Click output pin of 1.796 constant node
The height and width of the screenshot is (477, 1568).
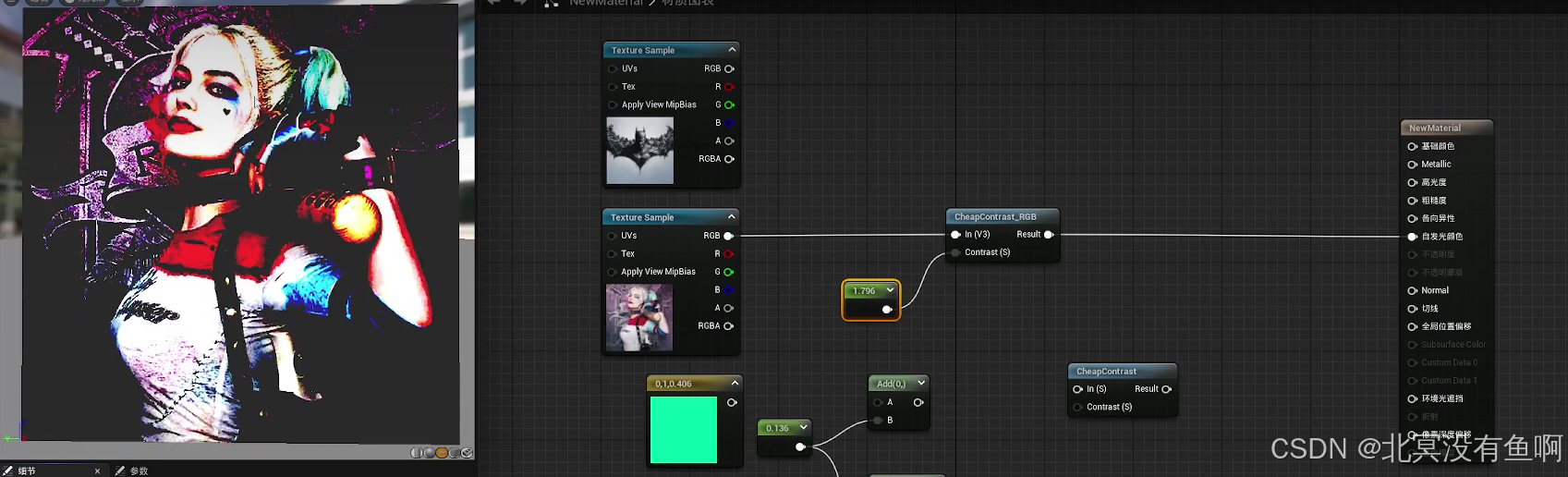[887, 310]
